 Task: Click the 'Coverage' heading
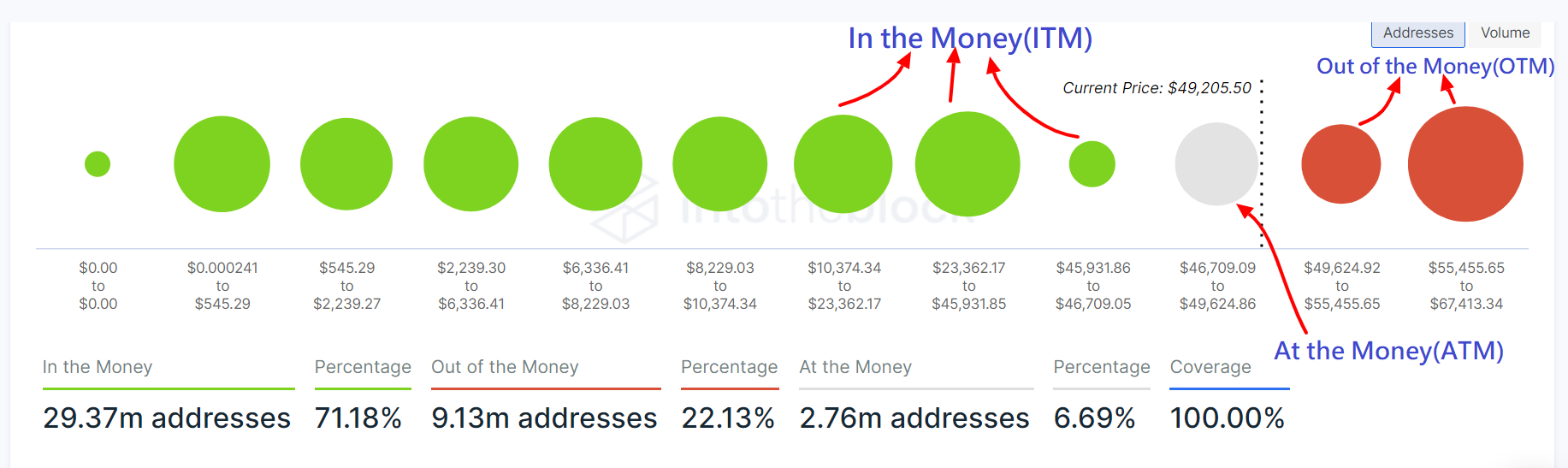tap(1210, 367)
